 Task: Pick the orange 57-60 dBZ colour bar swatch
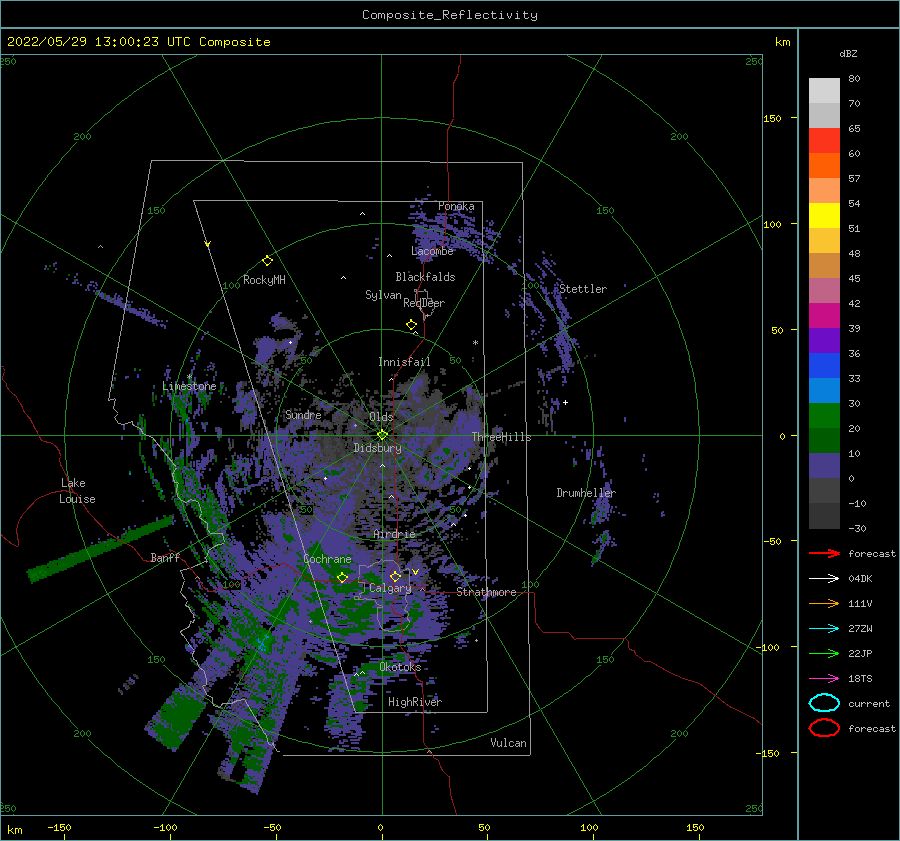tap(825, 166)
